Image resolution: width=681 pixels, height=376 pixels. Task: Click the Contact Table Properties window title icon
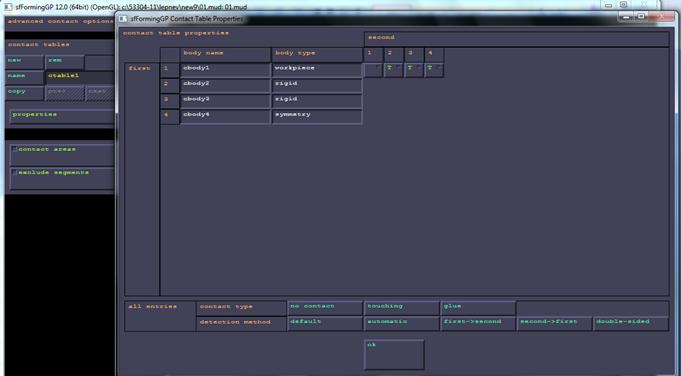[123, 19]
